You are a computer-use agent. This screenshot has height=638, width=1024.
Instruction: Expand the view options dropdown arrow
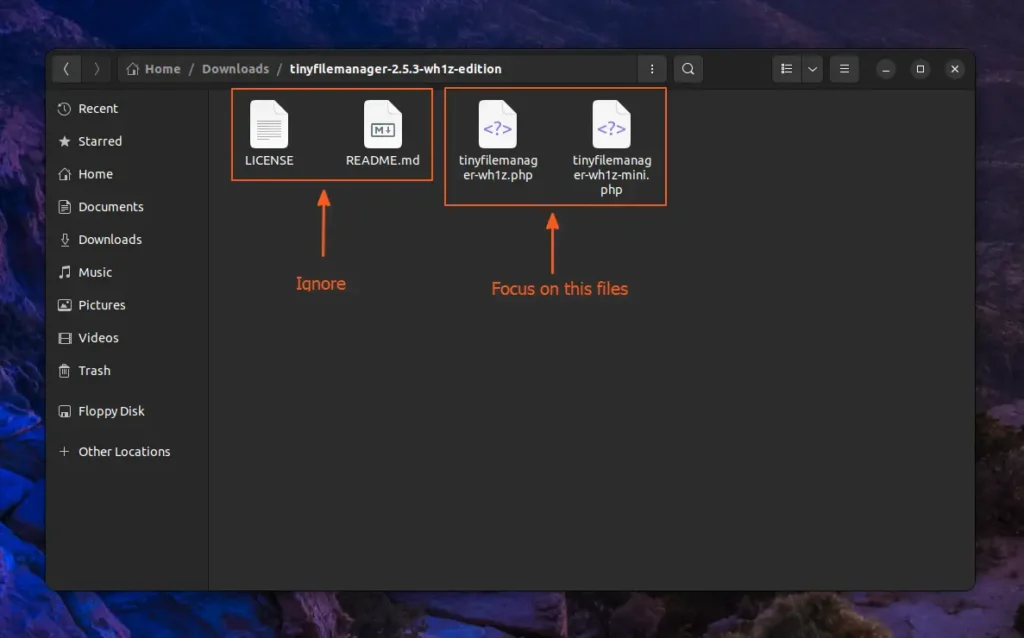point(812,69)
